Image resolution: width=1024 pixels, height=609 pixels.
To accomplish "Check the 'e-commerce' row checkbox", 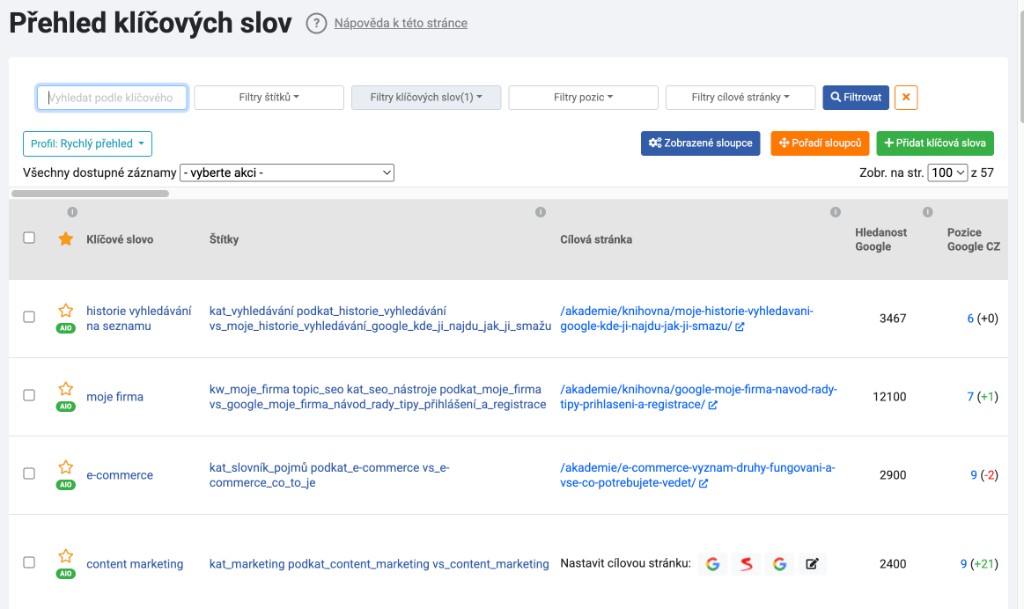I will click(x=29, y=473).
